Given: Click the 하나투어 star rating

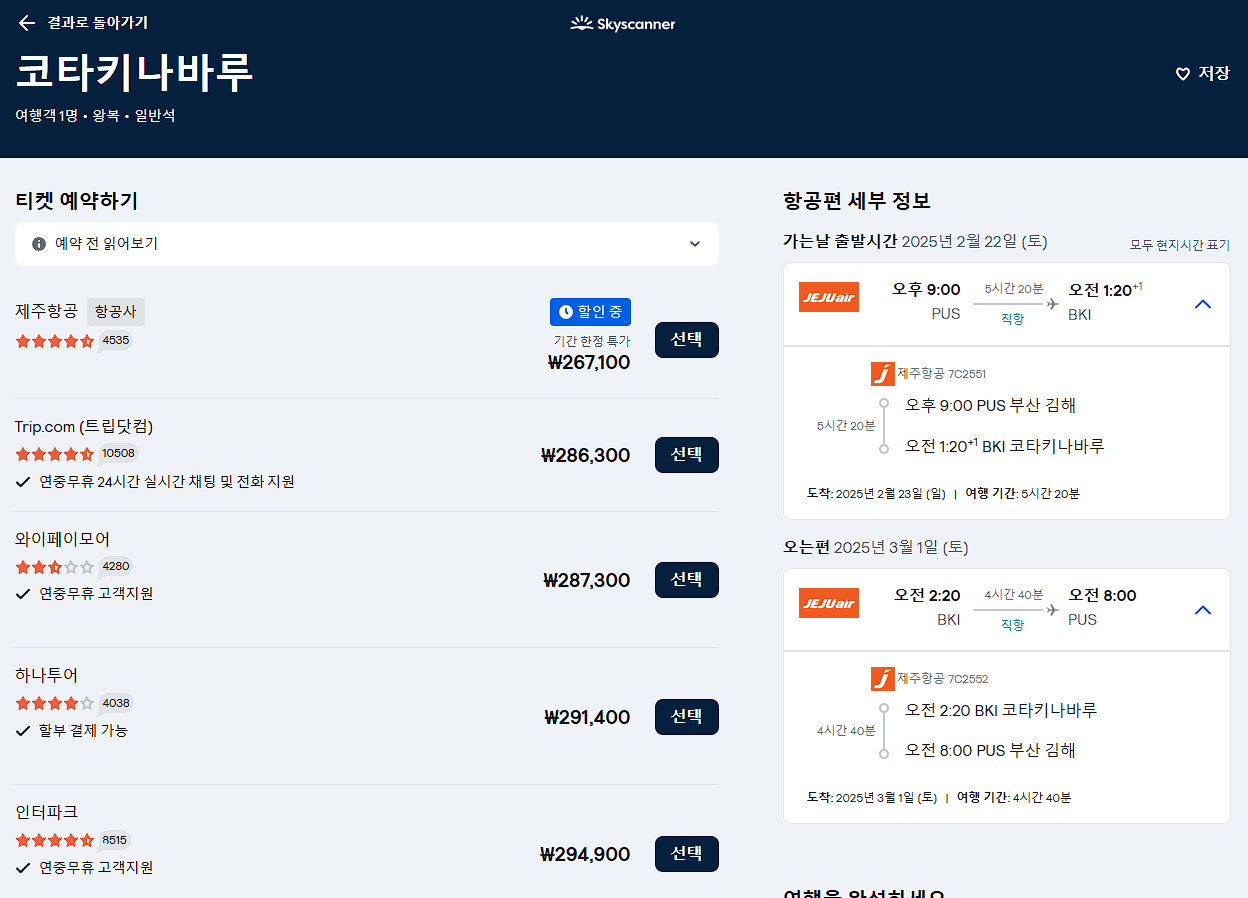Looking at the screenshot, I should 55,703.
